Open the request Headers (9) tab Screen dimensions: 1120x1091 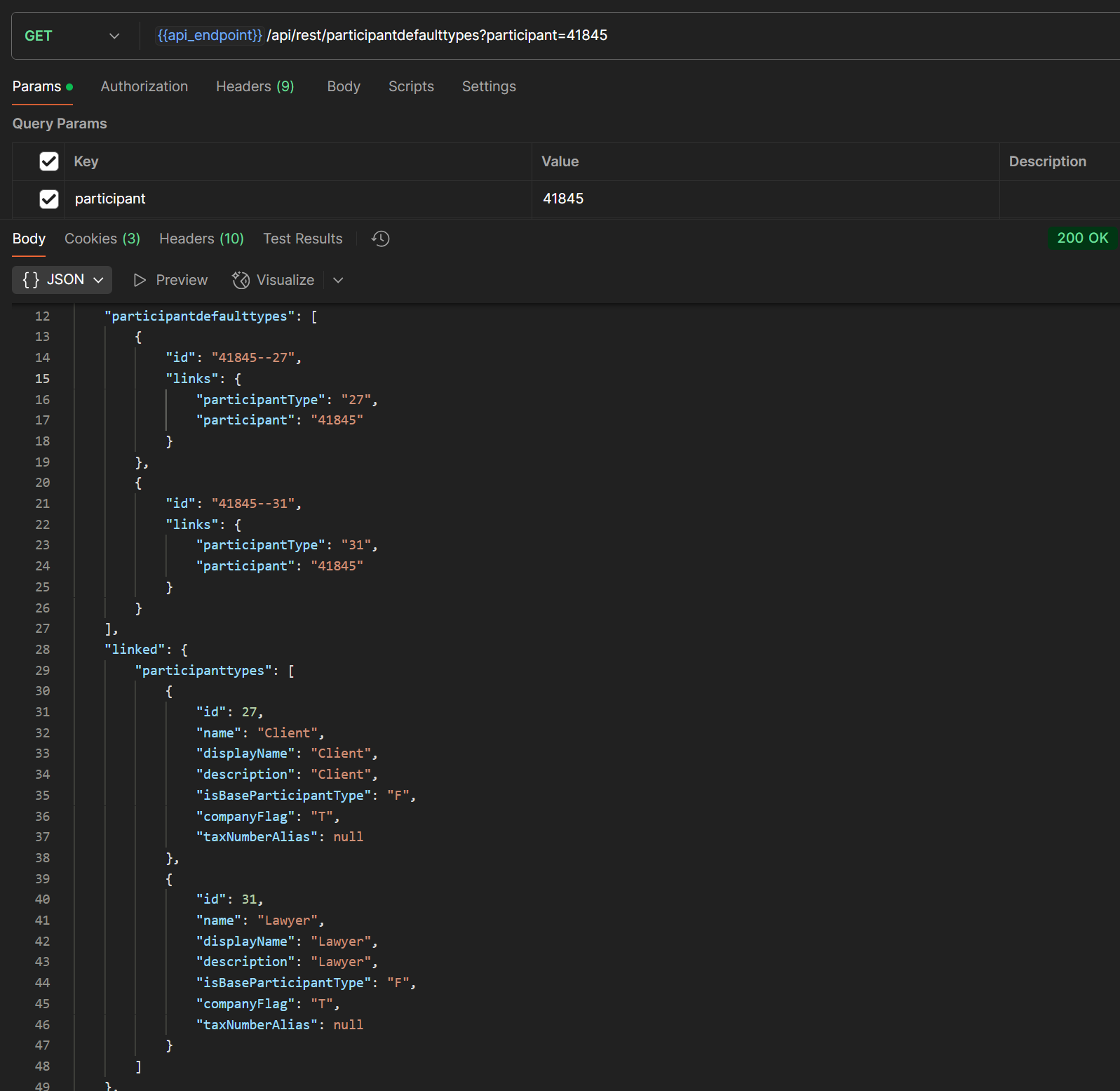pyautogui.click(x=255, y=86)
